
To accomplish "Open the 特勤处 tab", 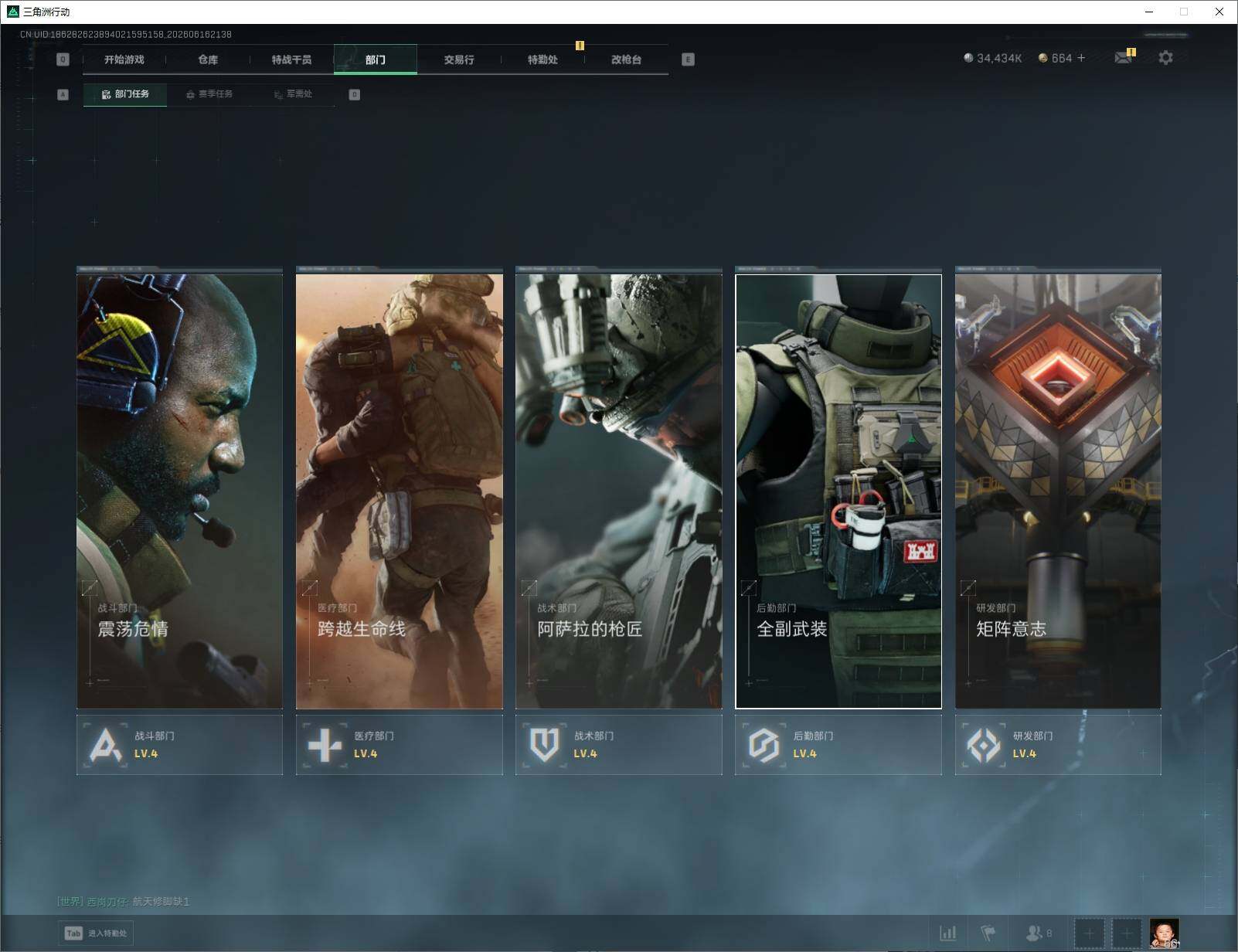I will click(x=542, y=59).
